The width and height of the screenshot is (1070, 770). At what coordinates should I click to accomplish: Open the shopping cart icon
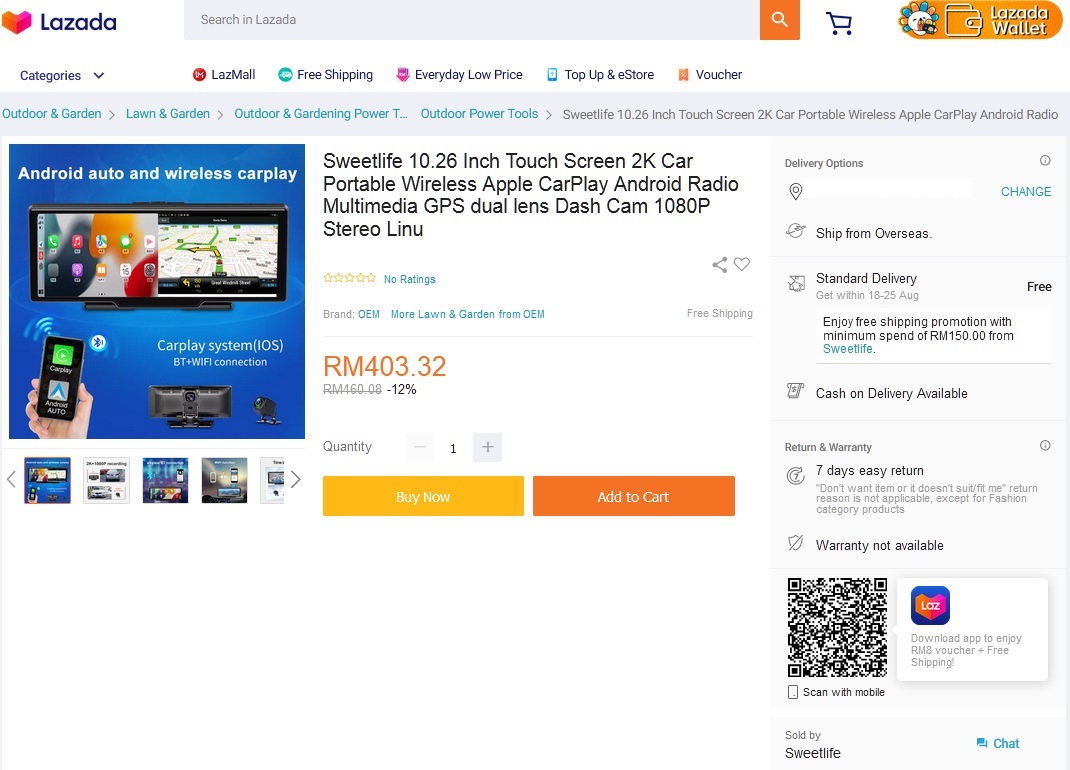pos(839,23)
